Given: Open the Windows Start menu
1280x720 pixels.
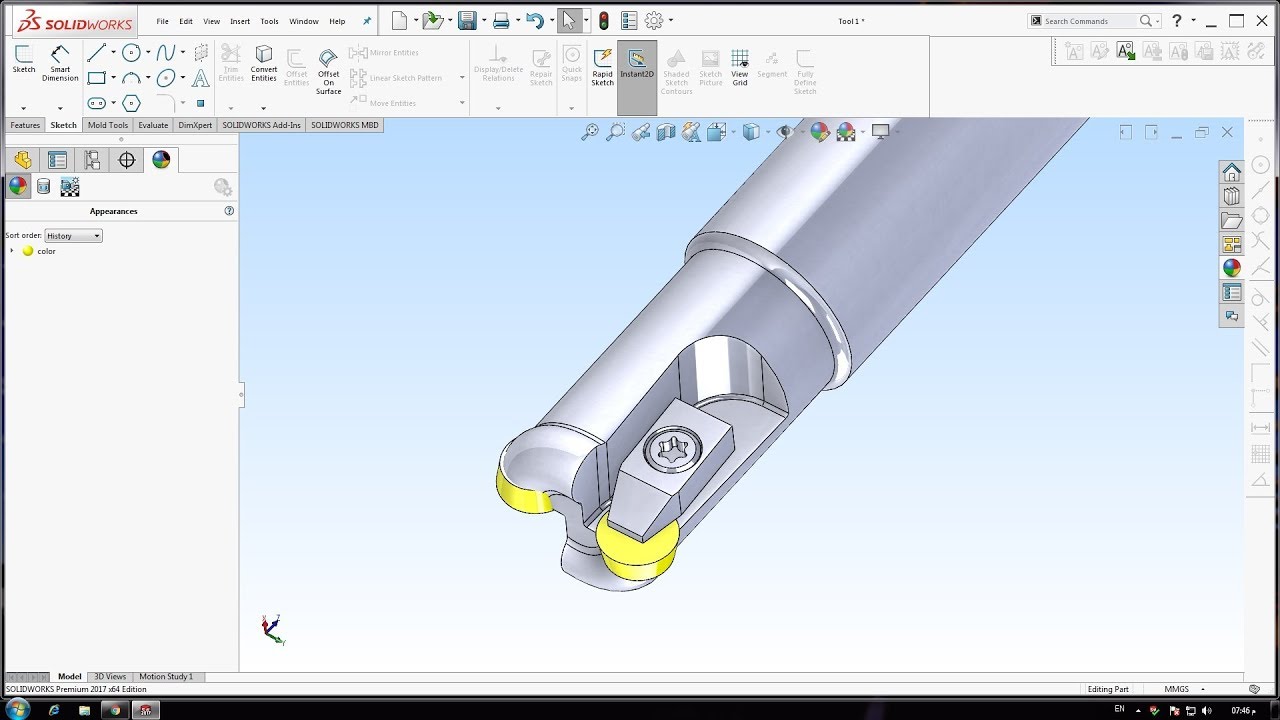Looking at the screenshot, I should click(17, 709).
